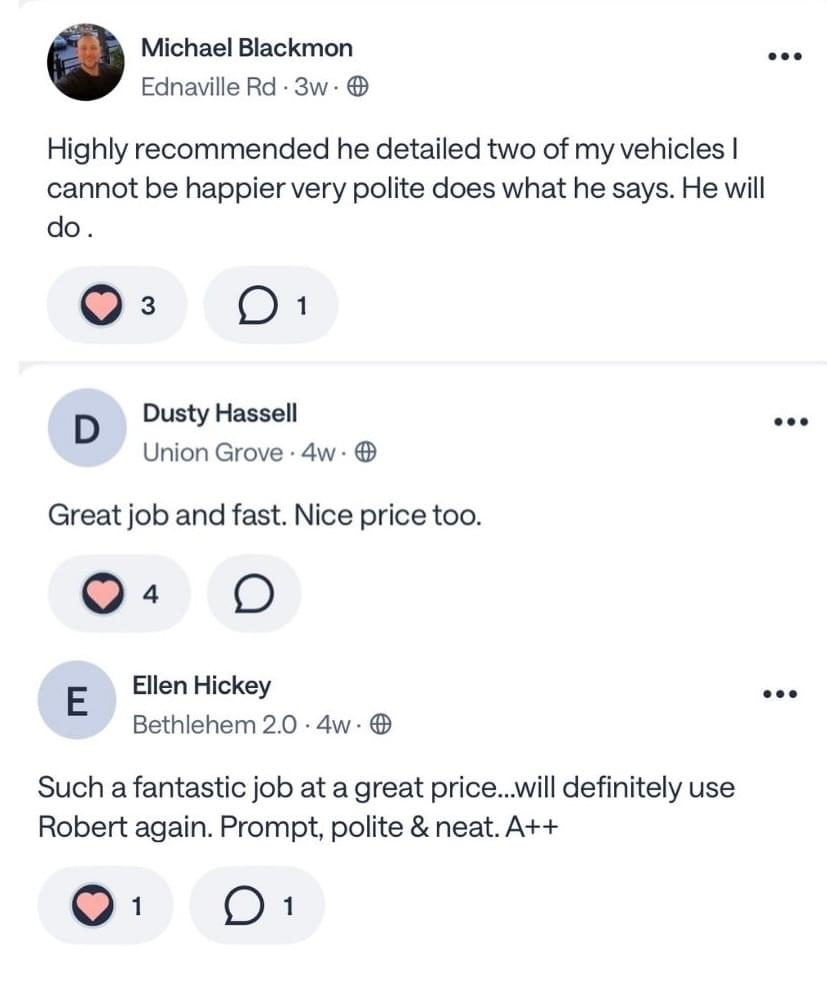Open Michael Blackmon's profile name link
Viewport: 827px width, 994px height.
(x=246, y=47)
